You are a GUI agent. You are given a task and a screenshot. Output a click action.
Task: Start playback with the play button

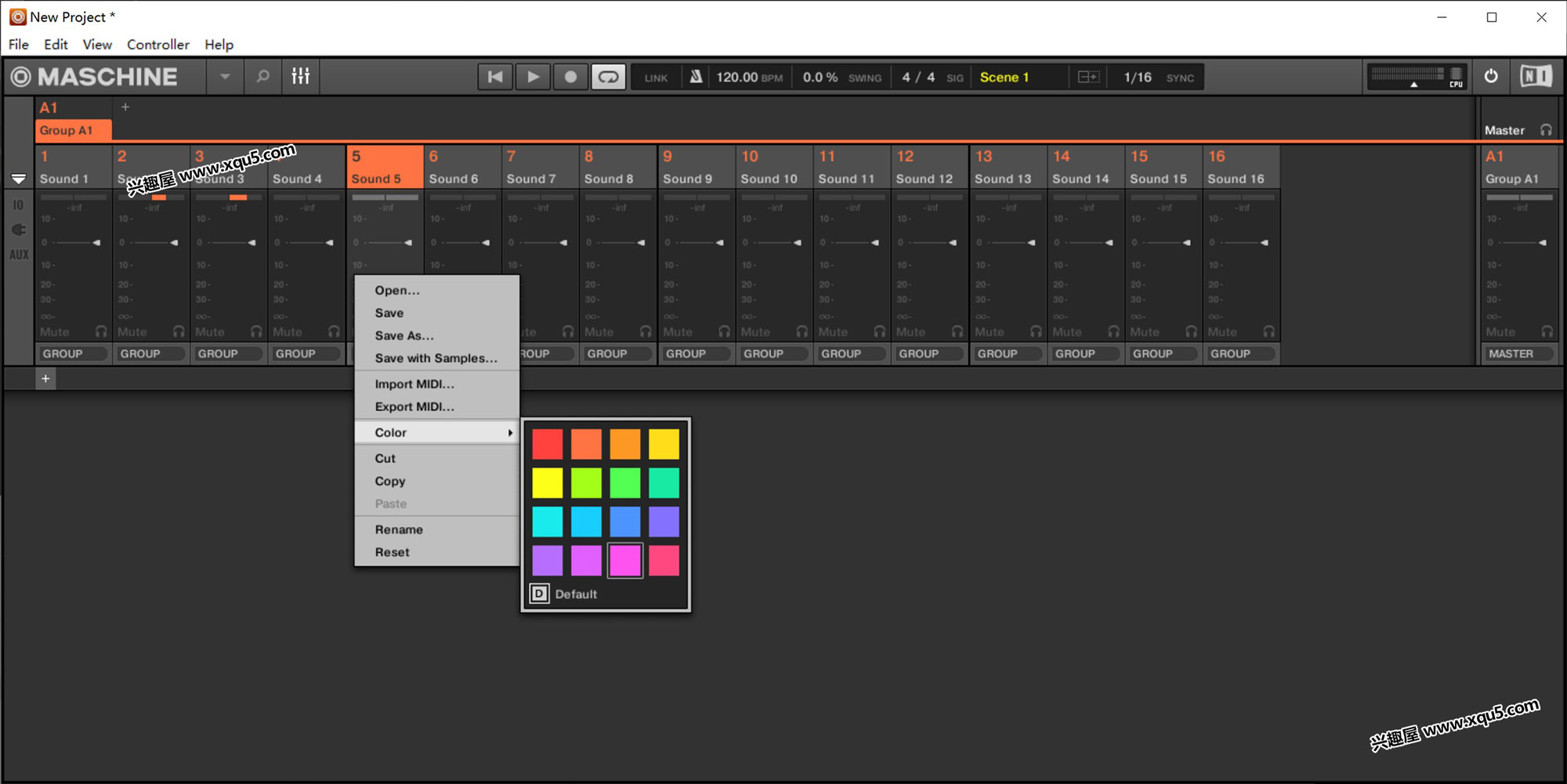[533, 77]
